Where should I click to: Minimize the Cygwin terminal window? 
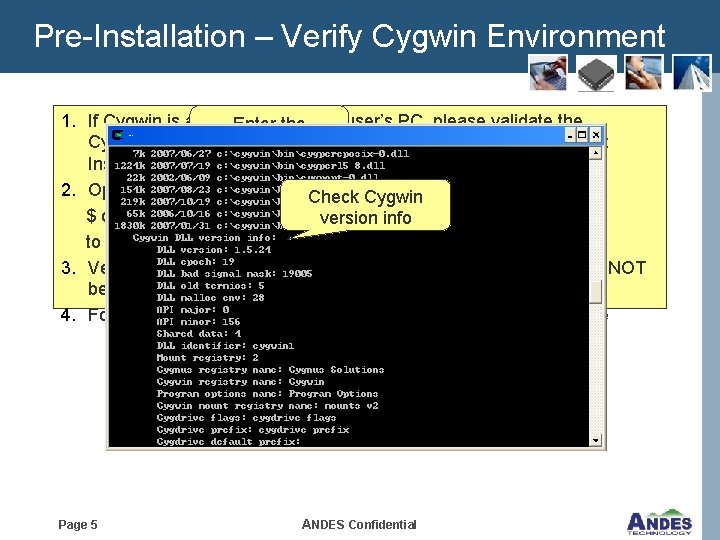[x=570, y=135]
